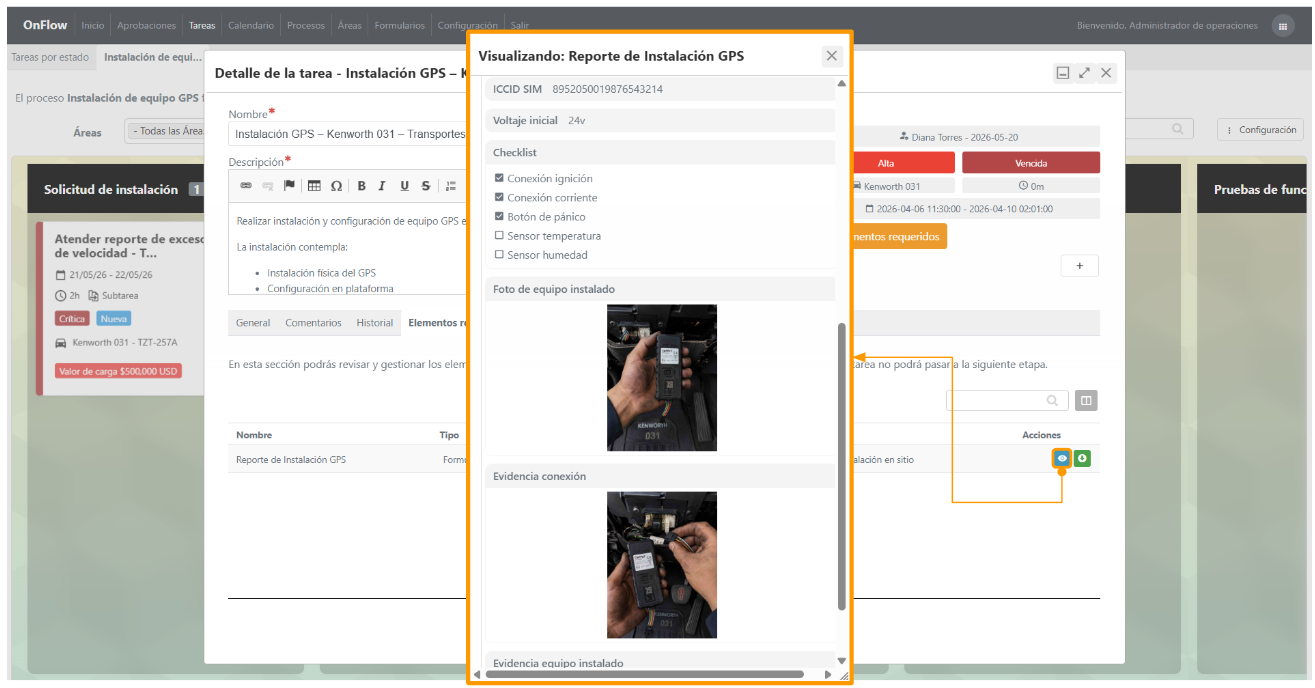Check the Sensor humedad checkbox

pyautogui.click(x=499, y=255)
